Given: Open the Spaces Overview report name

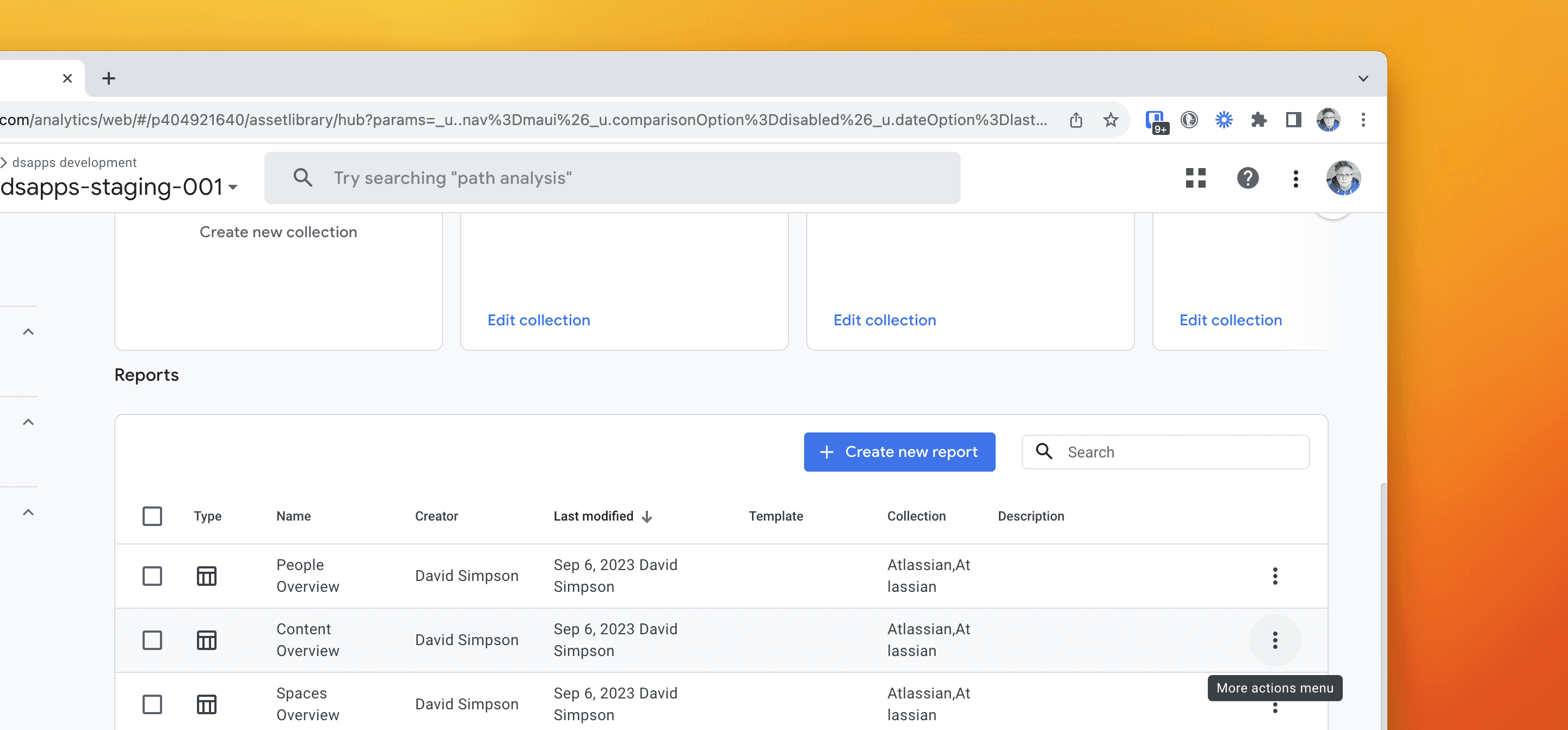Looking at the screenshot, I should 307,704.
